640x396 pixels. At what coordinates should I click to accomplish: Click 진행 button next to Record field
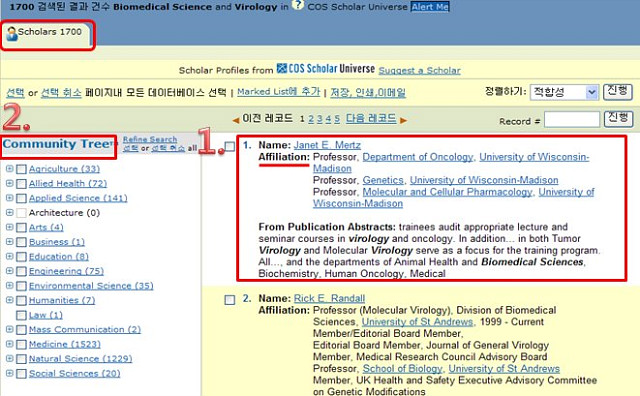[x=618, y=119]
